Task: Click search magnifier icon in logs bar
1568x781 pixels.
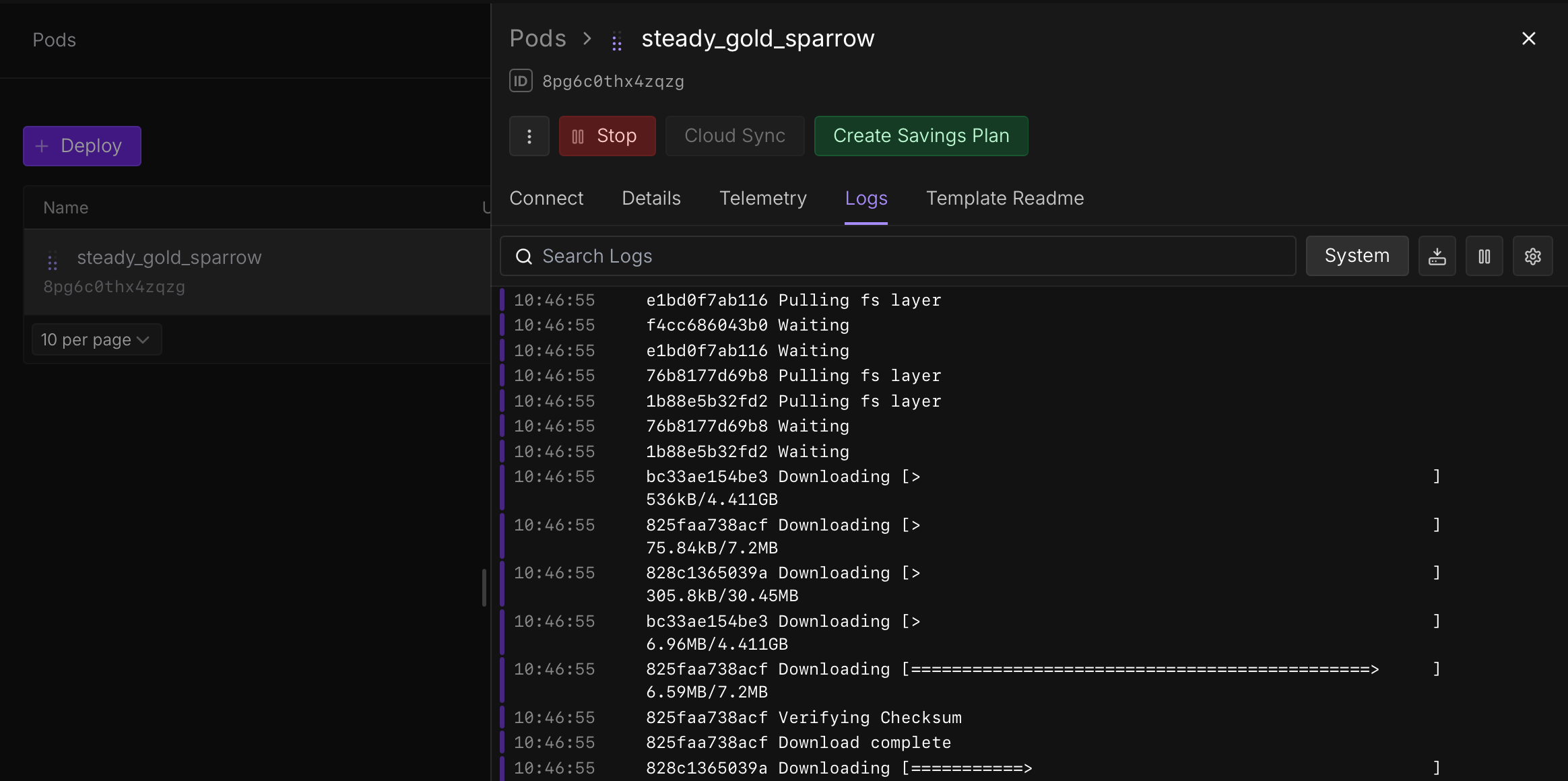Action: coord(524,257)
